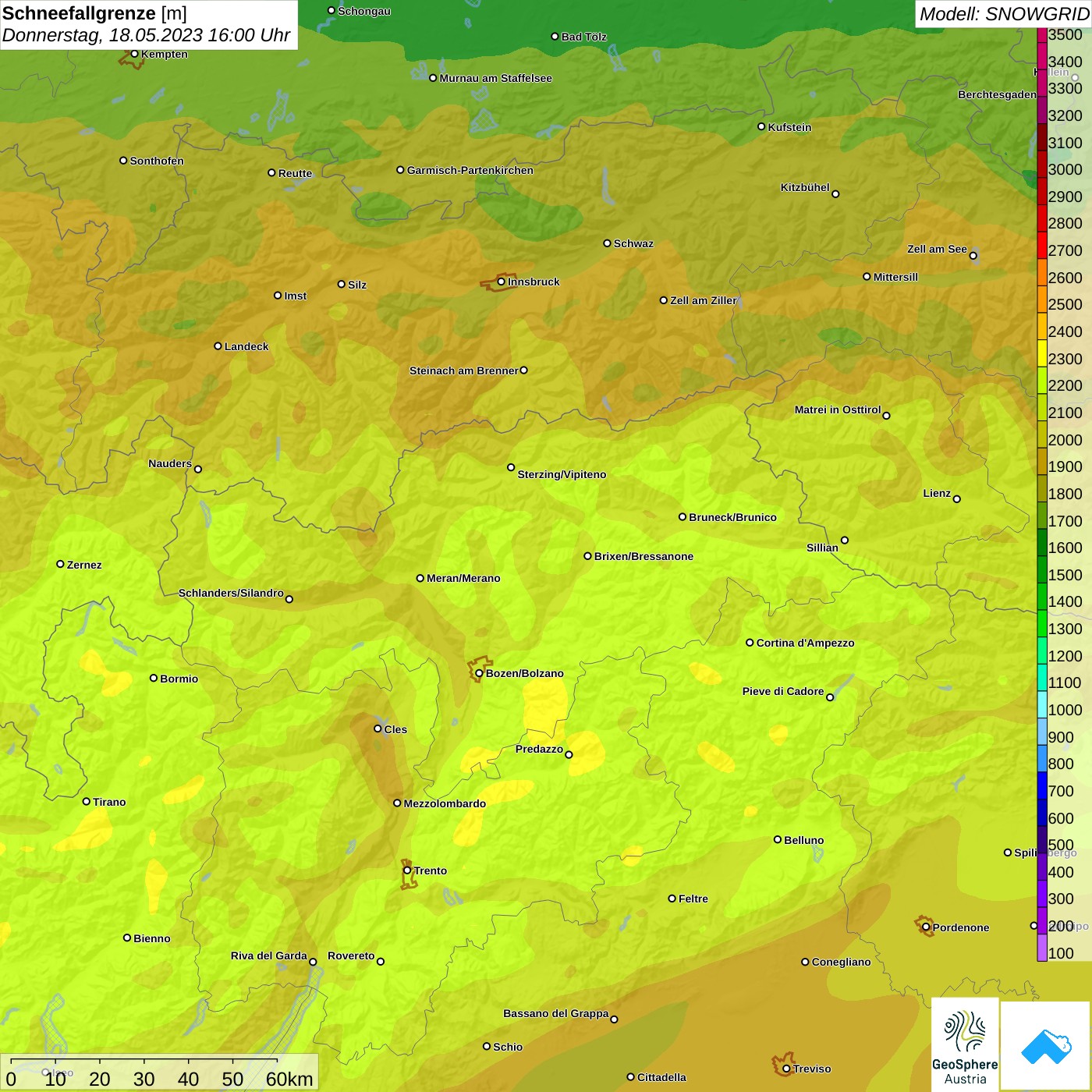
Task: Click the Schwaz location dot
Action: tap(607, 243)
